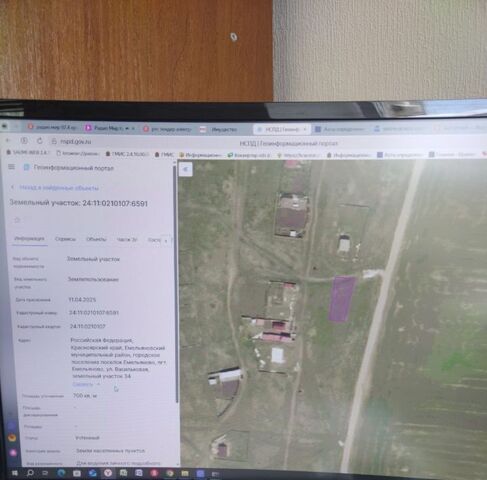
Task: Switch to the Сервисы tab
Action: [x=65, y=239]
